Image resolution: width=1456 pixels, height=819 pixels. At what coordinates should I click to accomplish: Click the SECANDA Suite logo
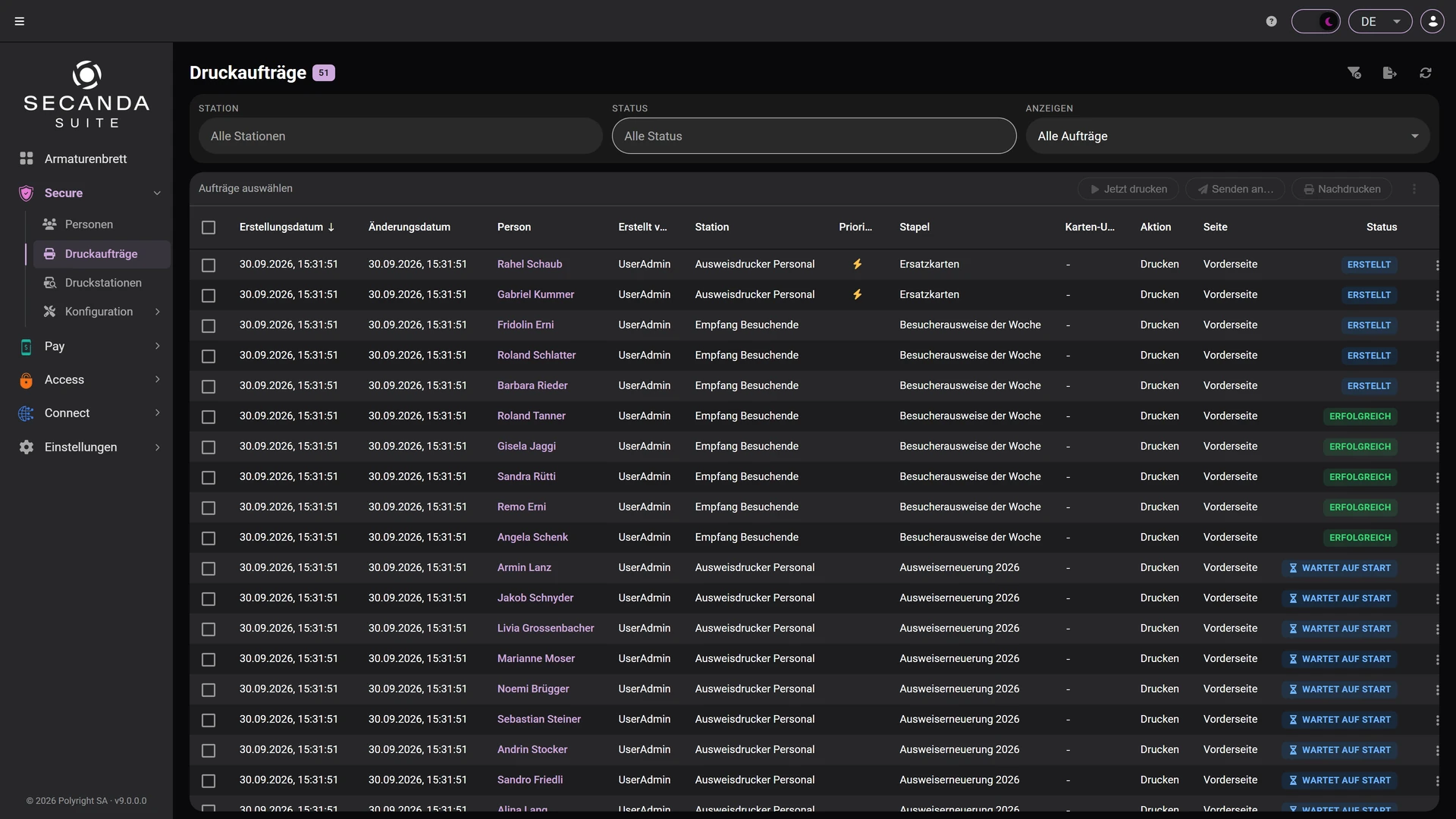point(86,94)
